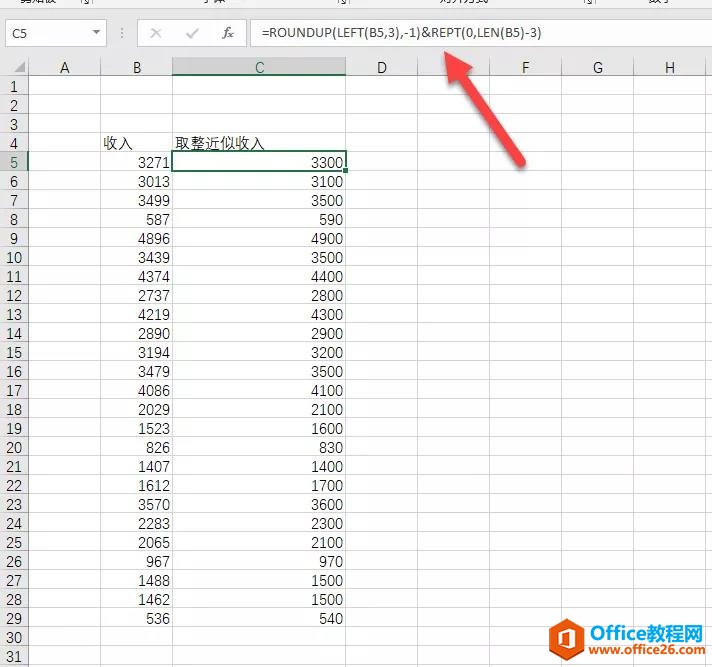This screenshot has height=667, width=712.
Task: Select column D header
Action: (x=382, y=68)
